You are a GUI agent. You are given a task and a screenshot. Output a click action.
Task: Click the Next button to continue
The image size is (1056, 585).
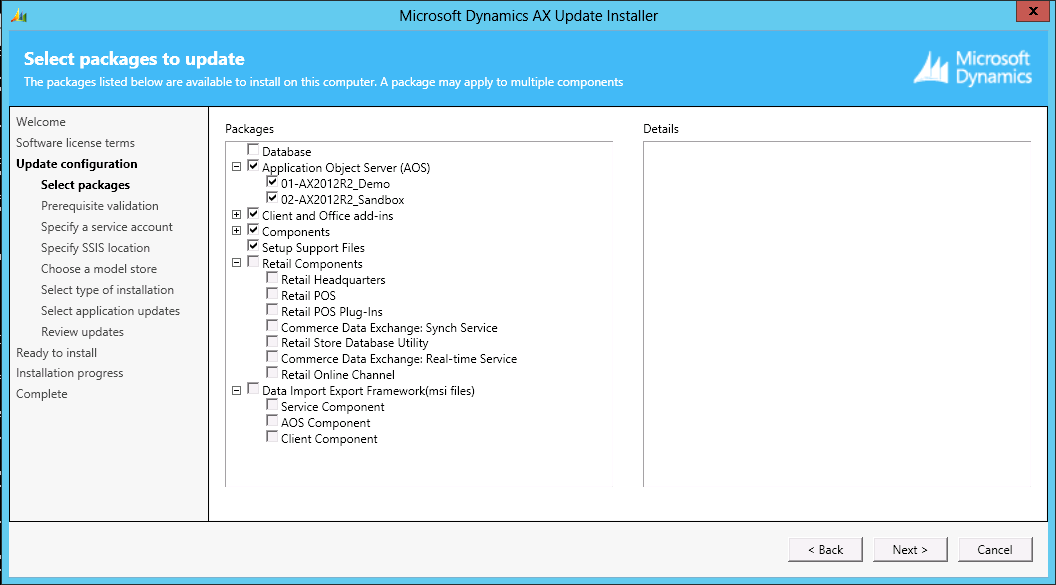tap(910, 549)
